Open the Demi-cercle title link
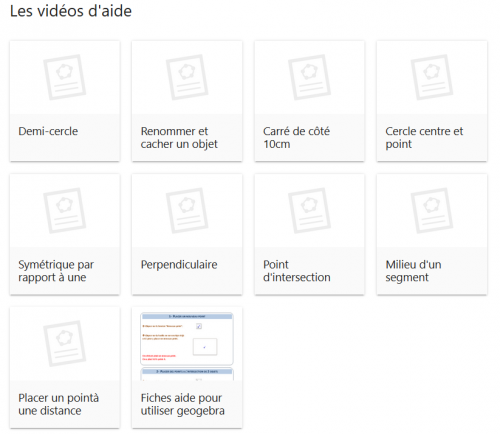Screen dimensions: 500x434 48,131
